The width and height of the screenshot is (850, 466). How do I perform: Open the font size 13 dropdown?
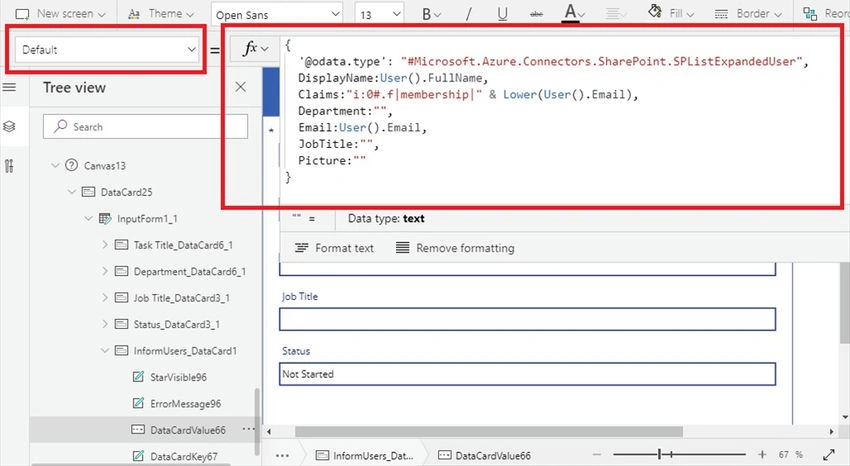379,15
